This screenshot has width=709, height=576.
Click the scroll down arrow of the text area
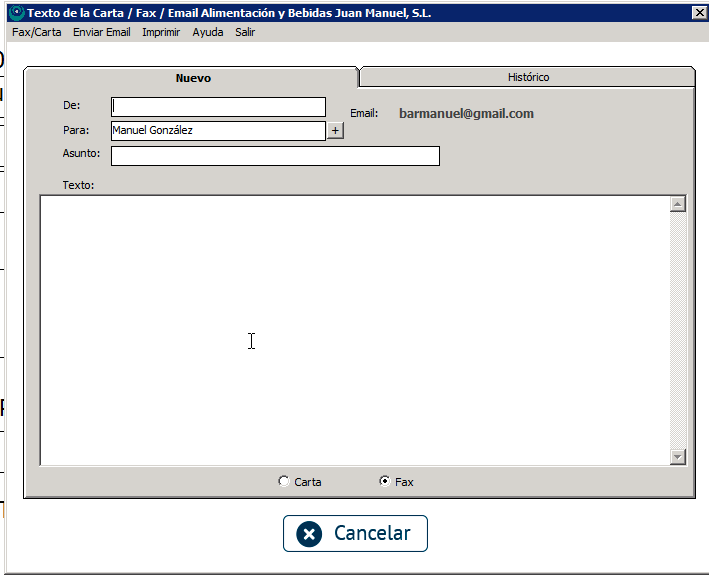tap(678, 456)
